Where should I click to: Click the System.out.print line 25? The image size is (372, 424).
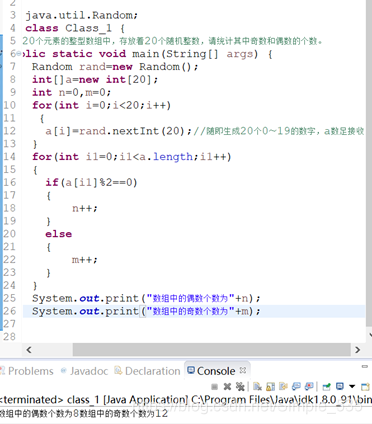[x=146, y=298]
